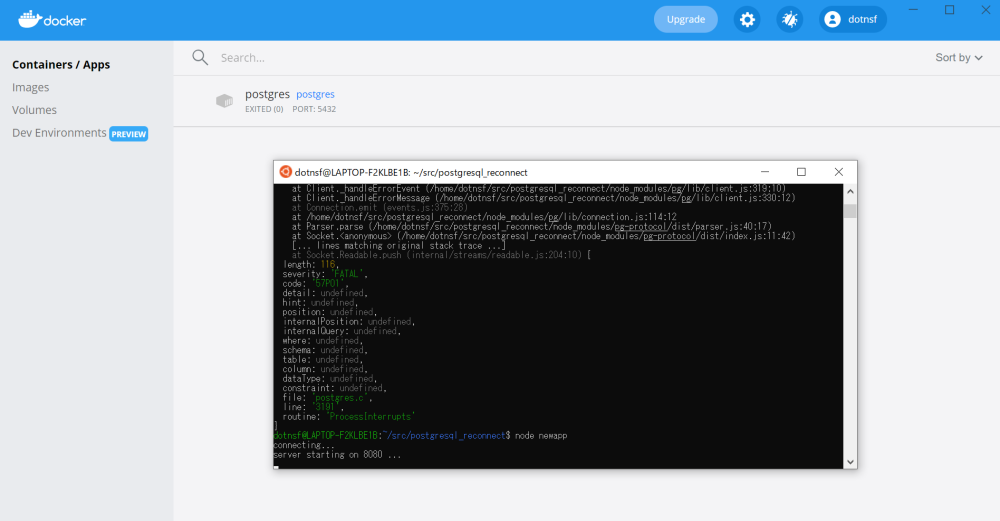This screenshot has height=521, width=1000.
Task: Click the postgres container icon
Action: [224, 101]
